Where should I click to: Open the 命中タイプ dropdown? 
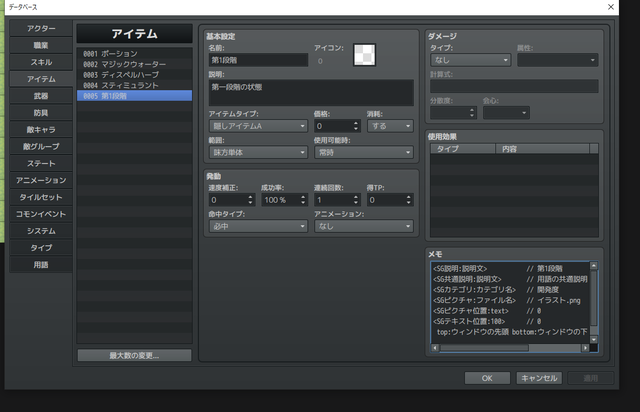[x=258, y=226]
